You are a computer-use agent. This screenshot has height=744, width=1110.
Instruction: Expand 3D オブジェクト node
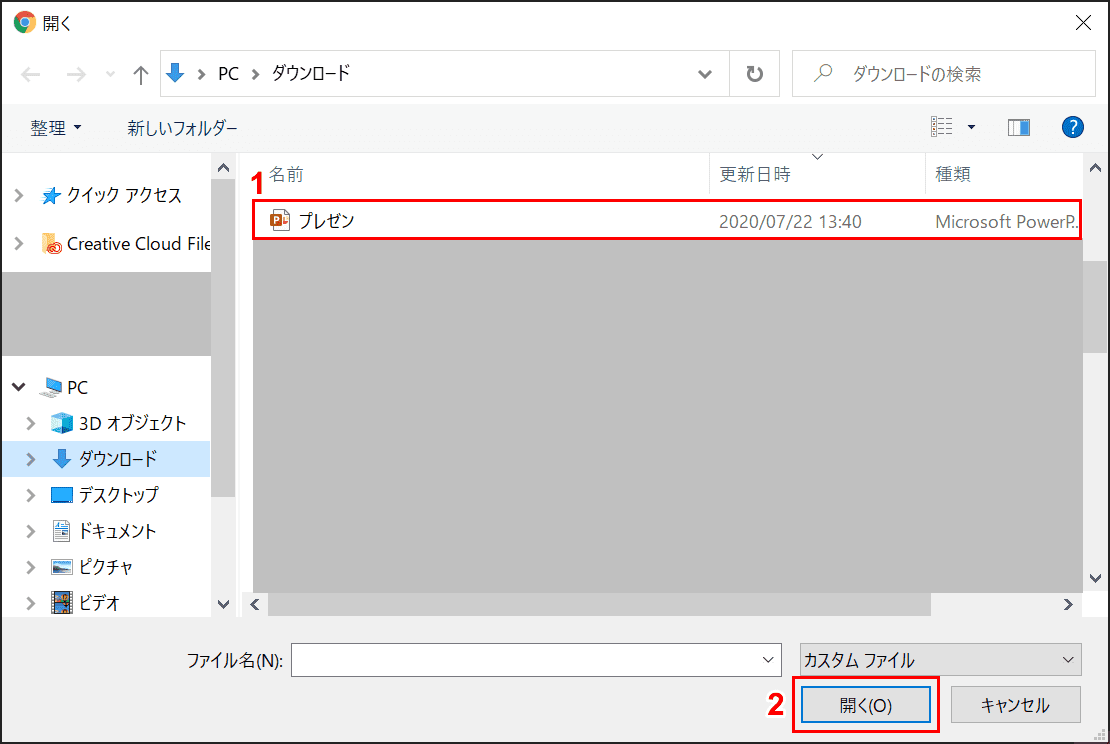pos(30,423)
